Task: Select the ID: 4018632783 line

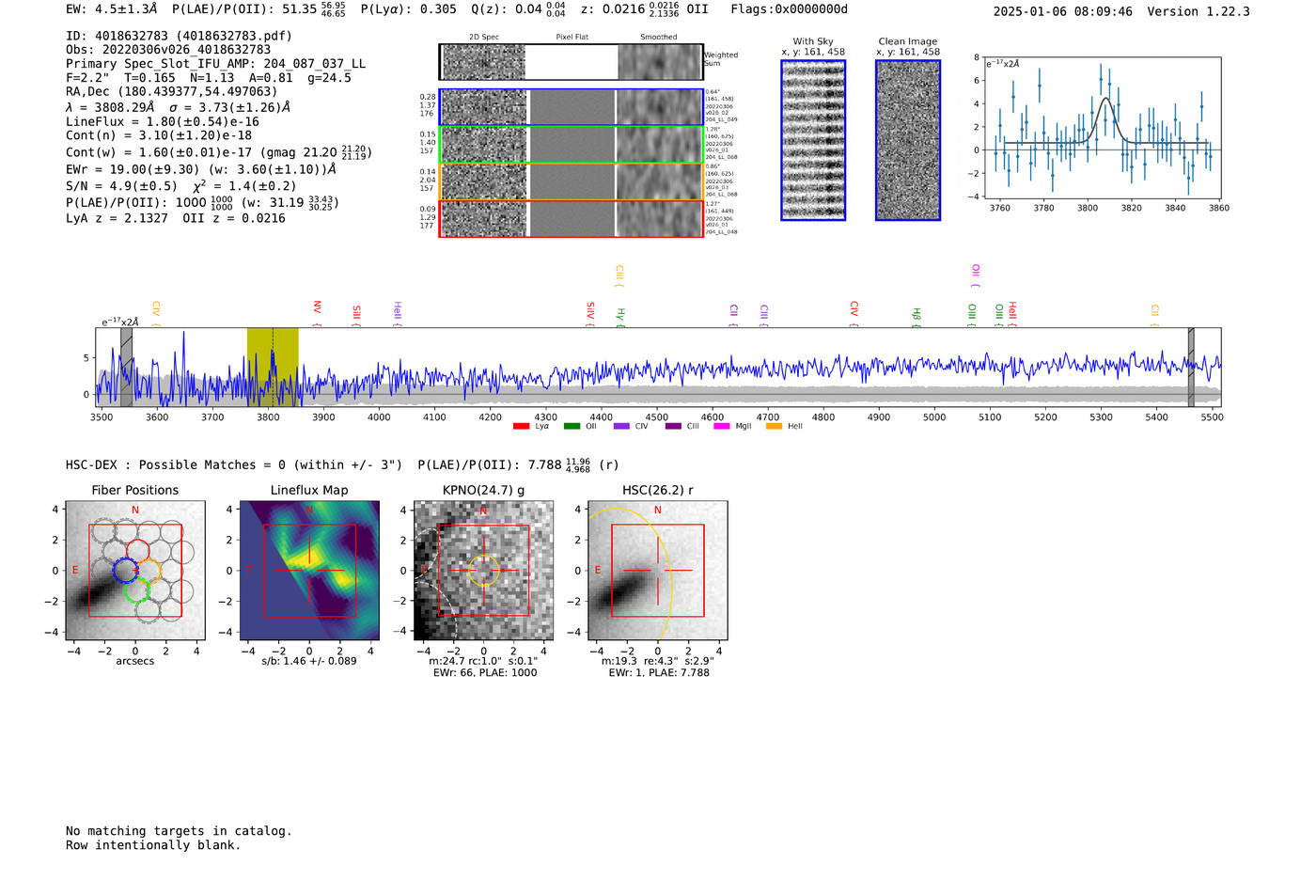Action: tap(179, 36)
